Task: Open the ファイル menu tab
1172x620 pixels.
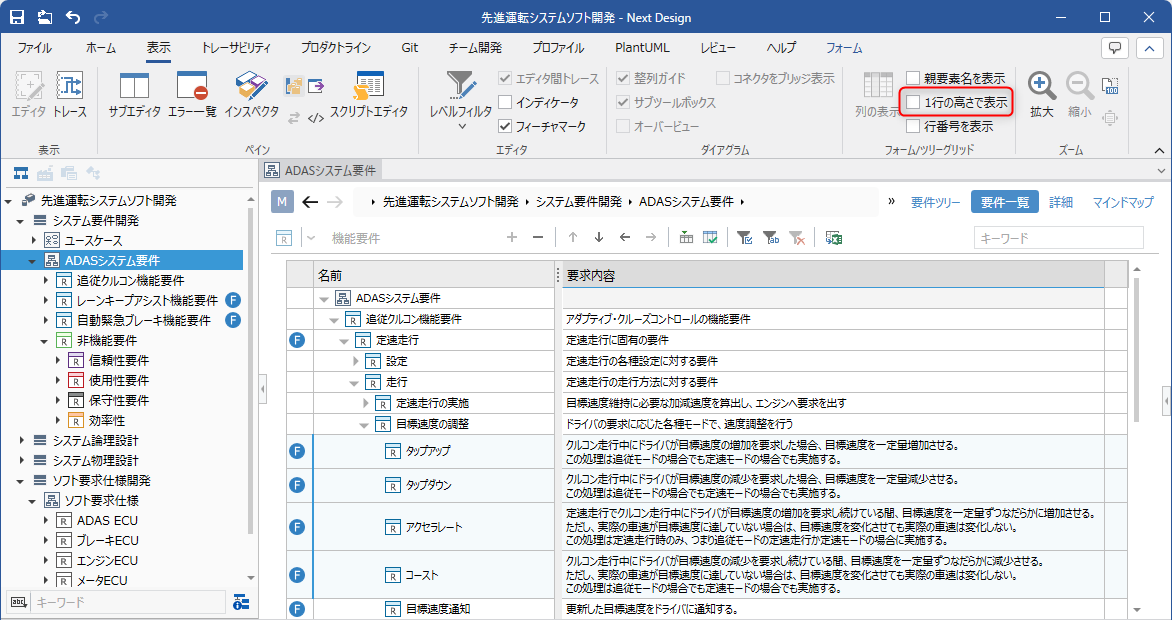Action: [34, 48]
